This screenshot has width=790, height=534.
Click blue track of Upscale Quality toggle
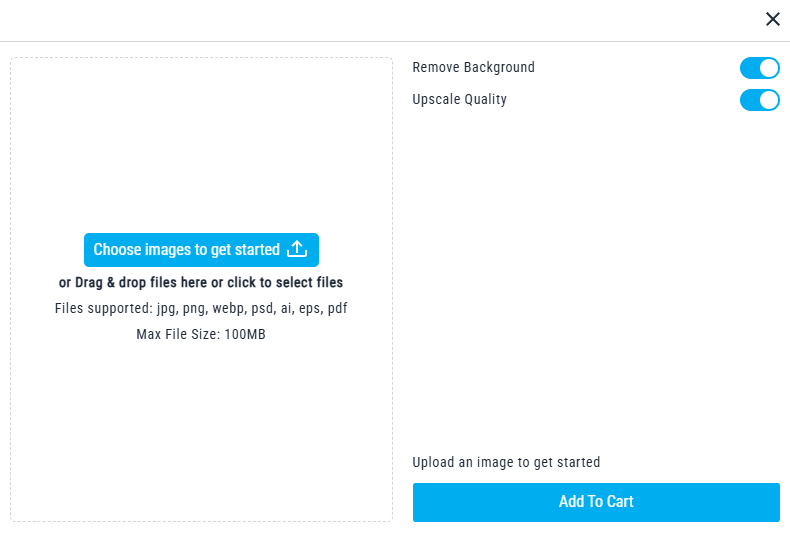click(x=749, y=100)
